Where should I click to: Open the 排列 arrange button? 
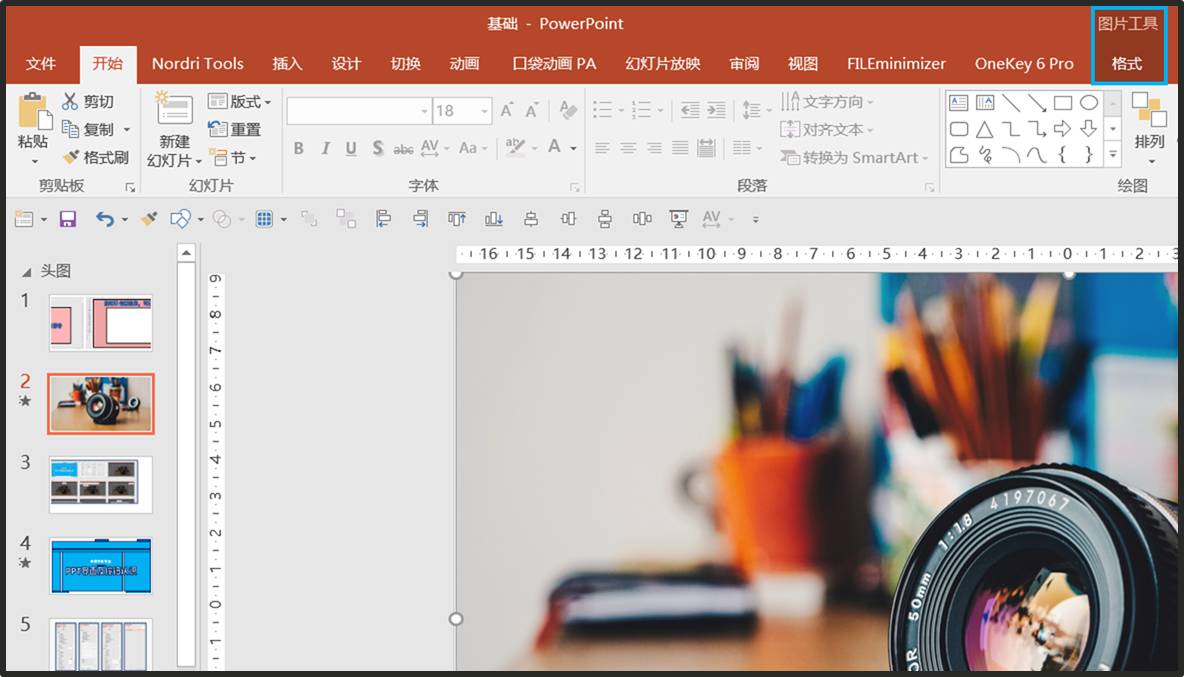[1149, 128]
